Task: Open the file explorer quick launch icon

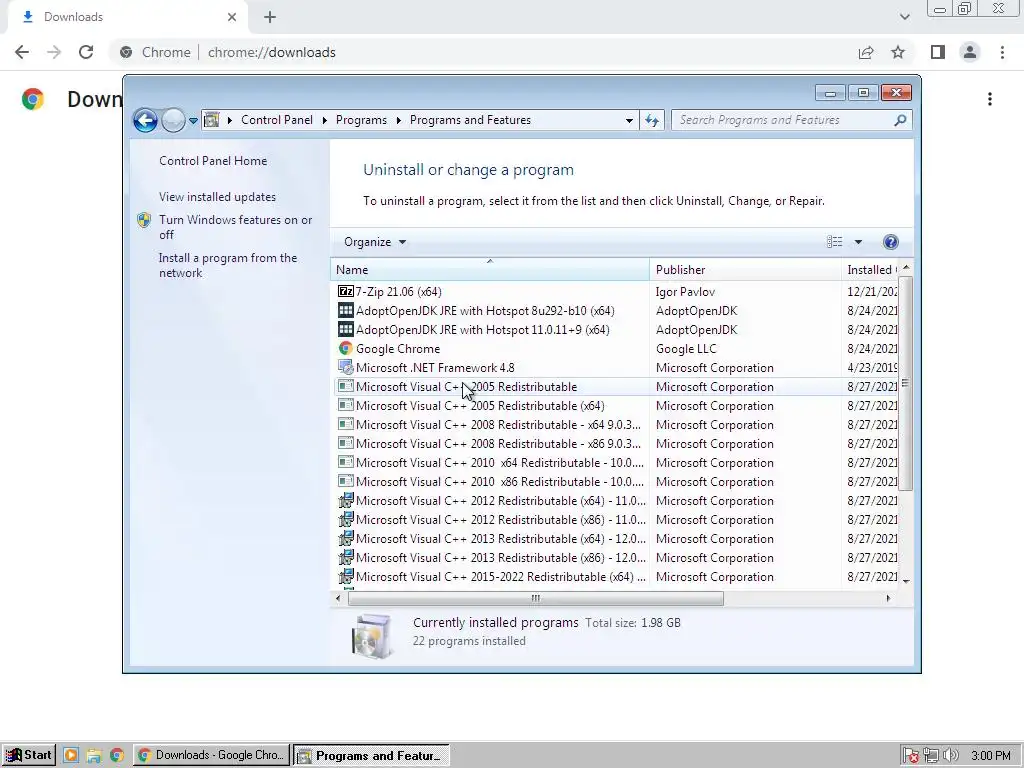Action: coord(94,756)
